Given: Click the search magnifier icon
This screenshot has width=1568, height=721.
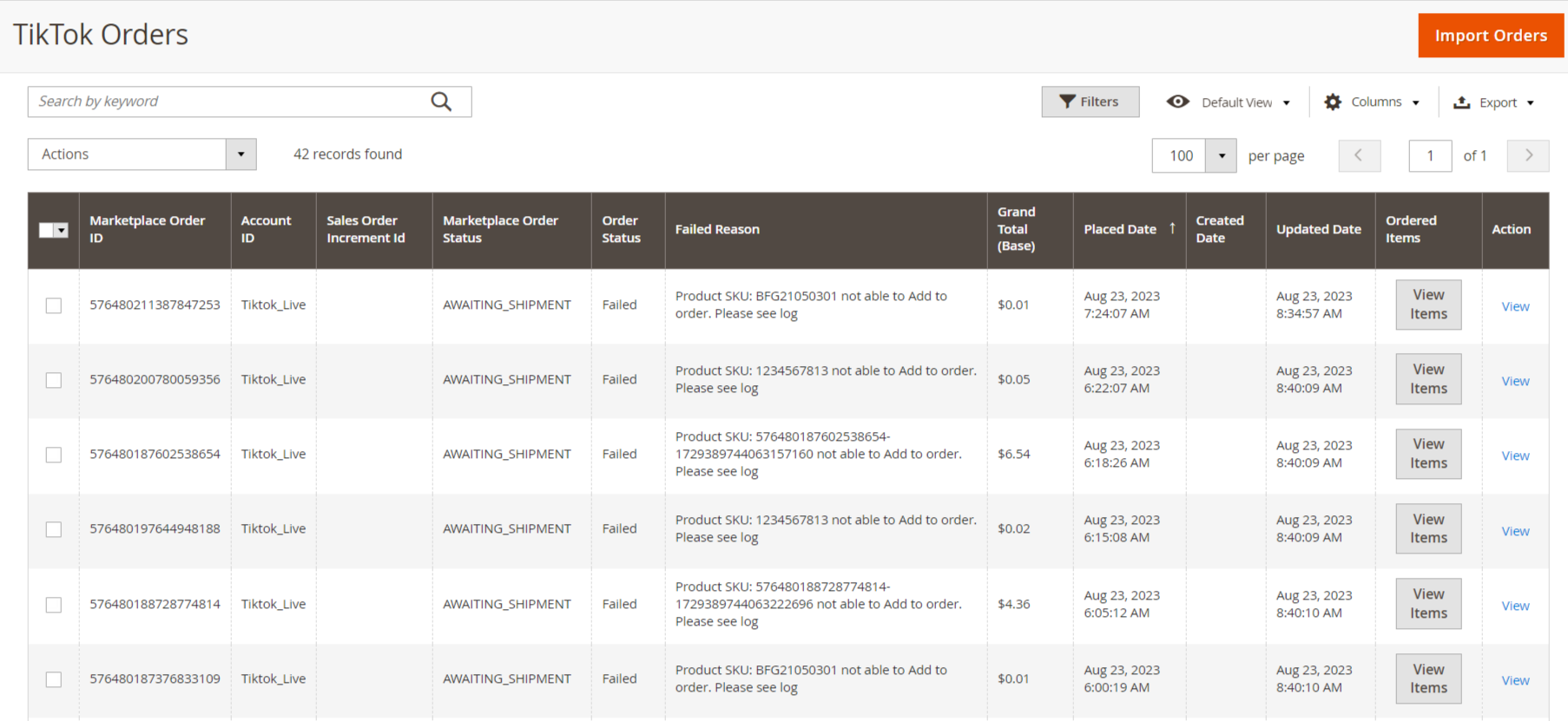Looking at the screenshot, I should (441, 102).
